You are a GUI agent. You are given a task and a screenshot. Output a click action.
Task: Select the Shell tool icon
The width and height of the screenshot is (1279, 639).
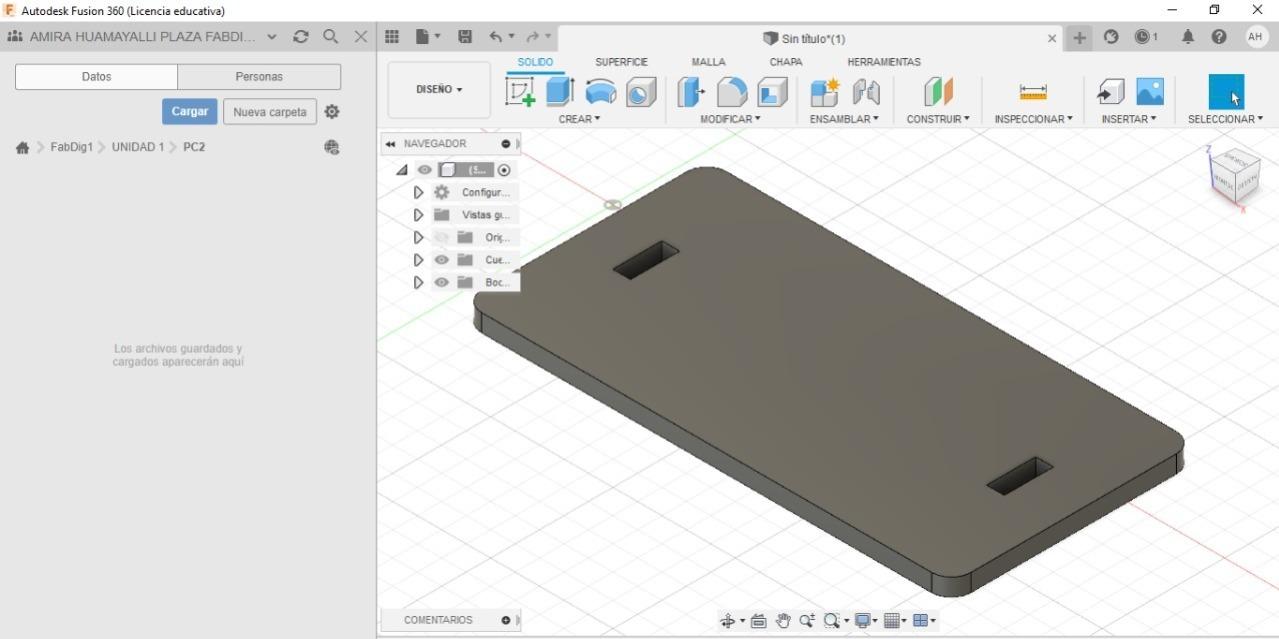click(x=772, y=92)
